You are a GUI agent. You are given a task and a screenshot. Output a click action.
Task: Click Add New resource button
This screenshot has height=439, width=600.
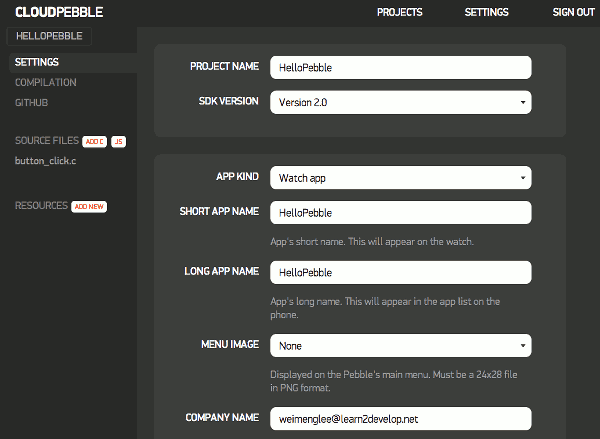click(x=89, y=207)
